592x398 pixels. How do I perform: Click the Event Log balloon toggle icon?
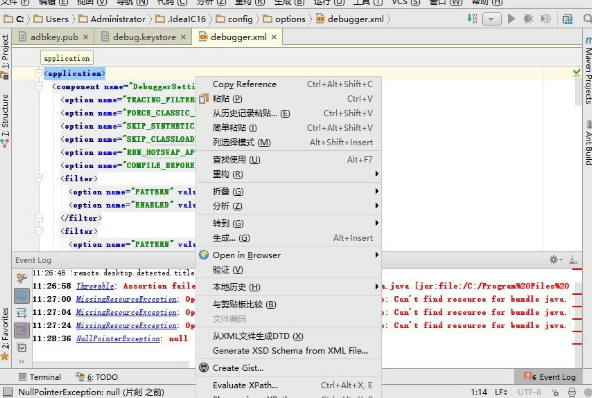pyautogui.click(x=22, y=295)
